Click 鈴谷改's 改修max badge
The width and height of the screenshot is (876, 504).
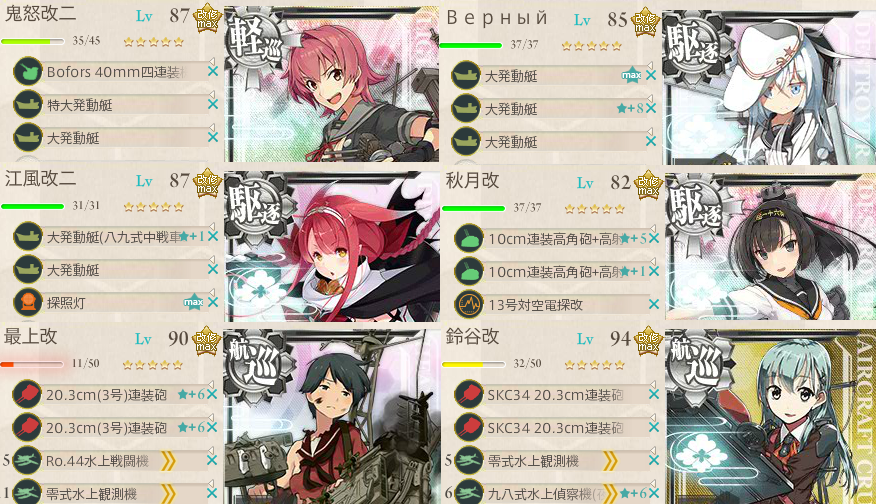tap(648, 340)
